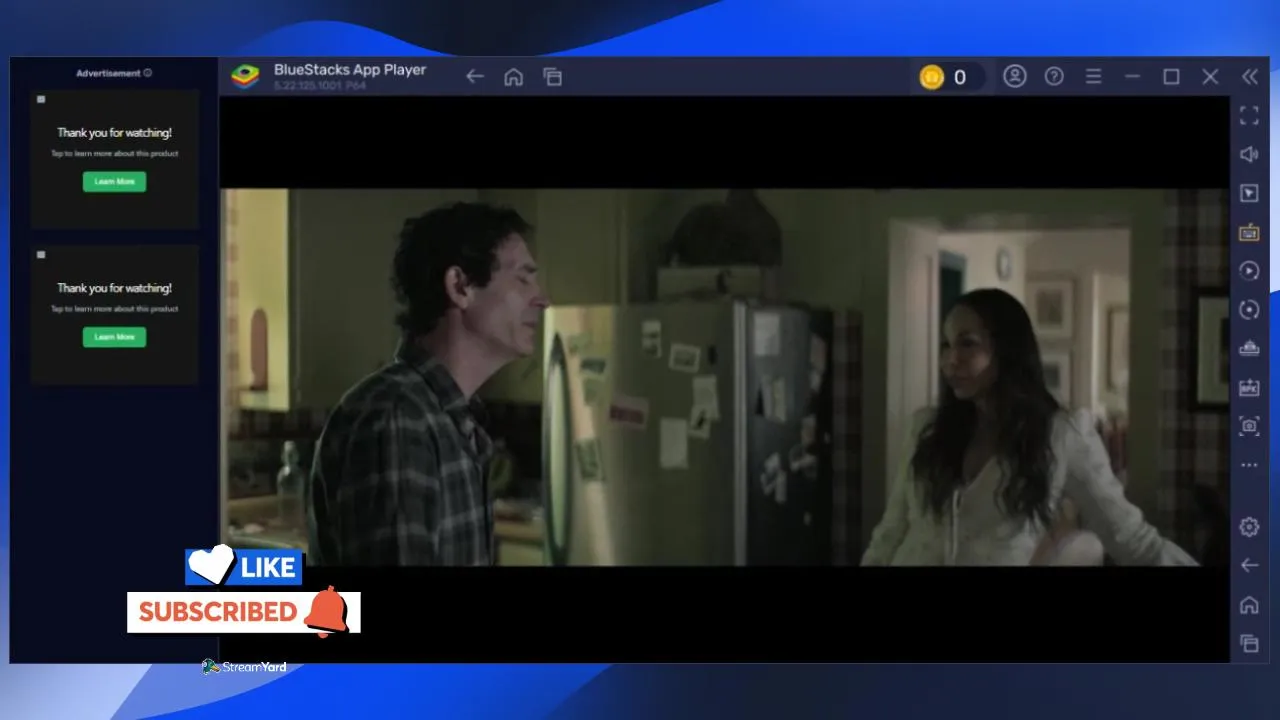Click the recent apps icon in side toolbar
The height and width of the screenshot is (720, 1280).
(1249, 644)
